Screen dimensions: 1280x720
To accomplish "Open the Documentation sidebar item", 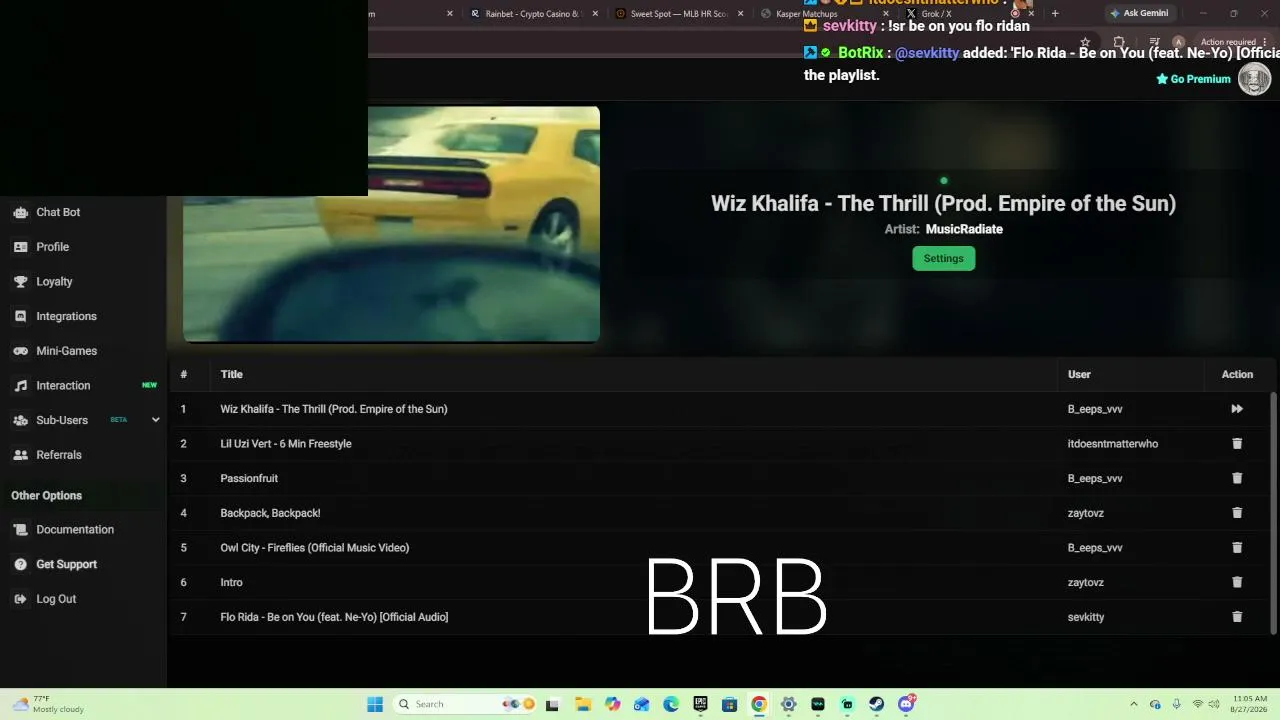I will pyautogui.click(x=75, y=530).
